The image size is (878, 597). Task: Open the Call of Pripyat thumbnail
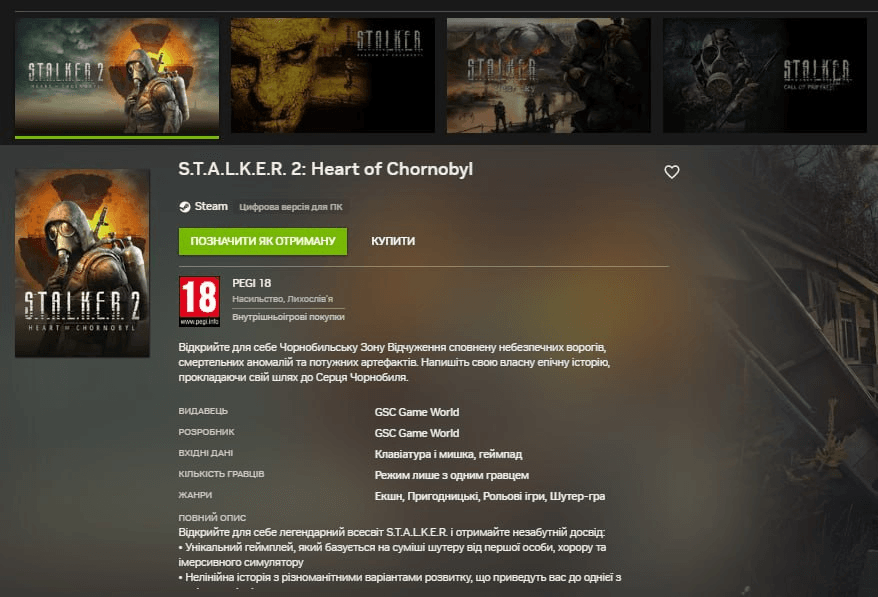(765, 76)
